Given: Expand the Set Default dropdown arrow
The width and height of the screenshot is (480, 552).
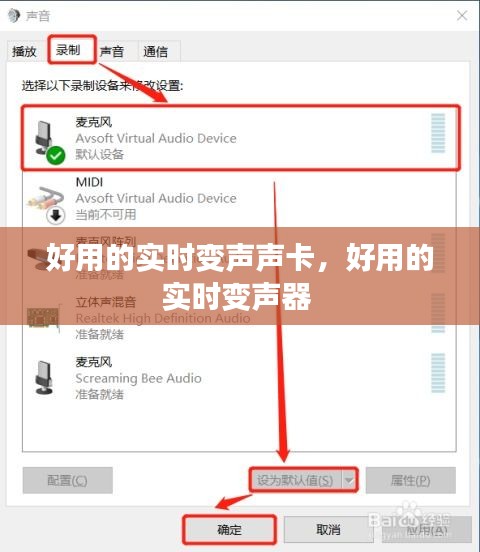Looking at the screenshot, I should tap(349, 480).
